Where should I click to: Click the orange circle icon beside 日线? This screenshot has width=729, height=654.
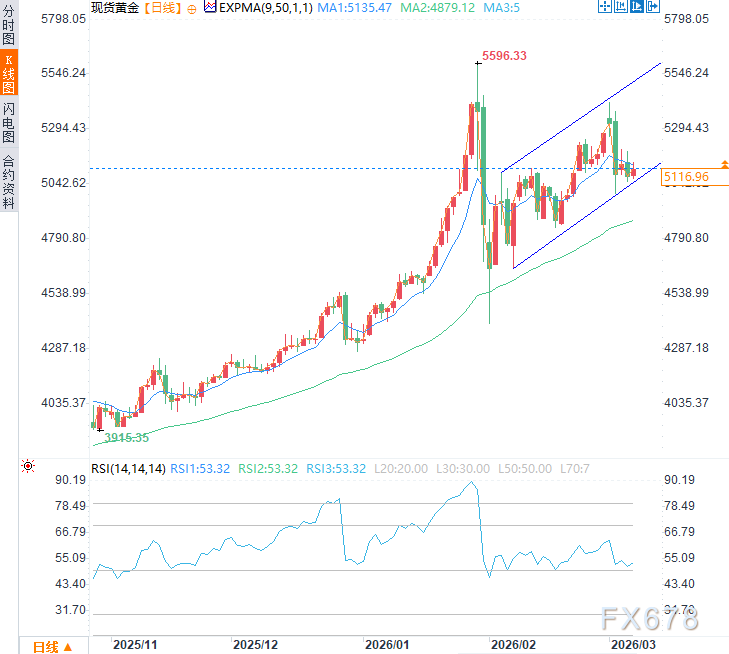point(192,9)
